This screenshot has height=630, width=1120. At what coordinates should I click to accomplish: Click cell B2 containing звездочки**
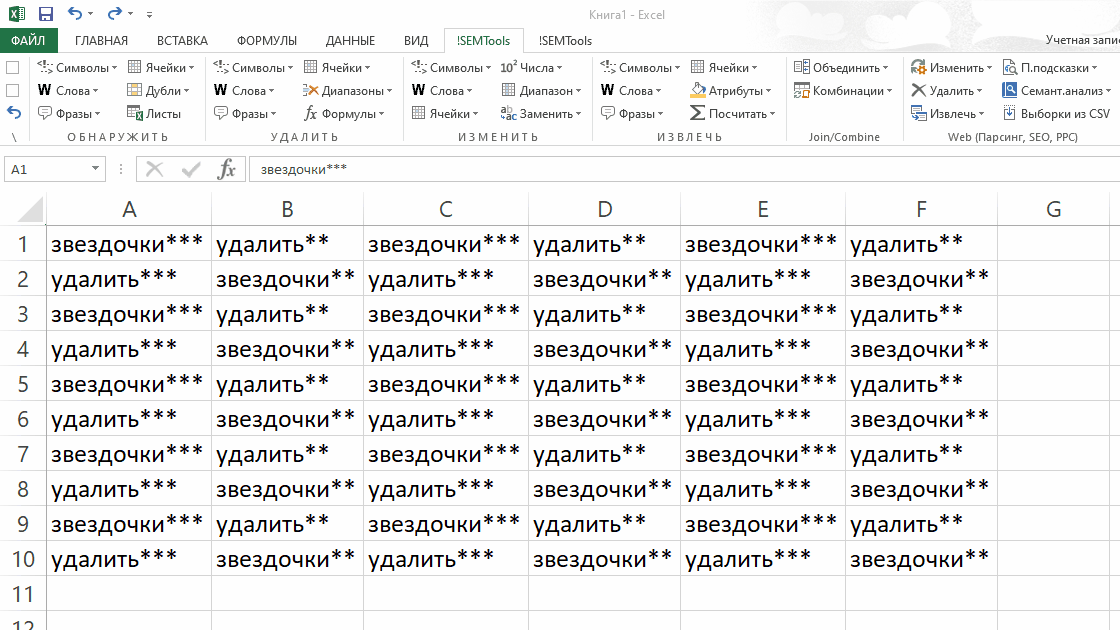(x=287, y=279)
